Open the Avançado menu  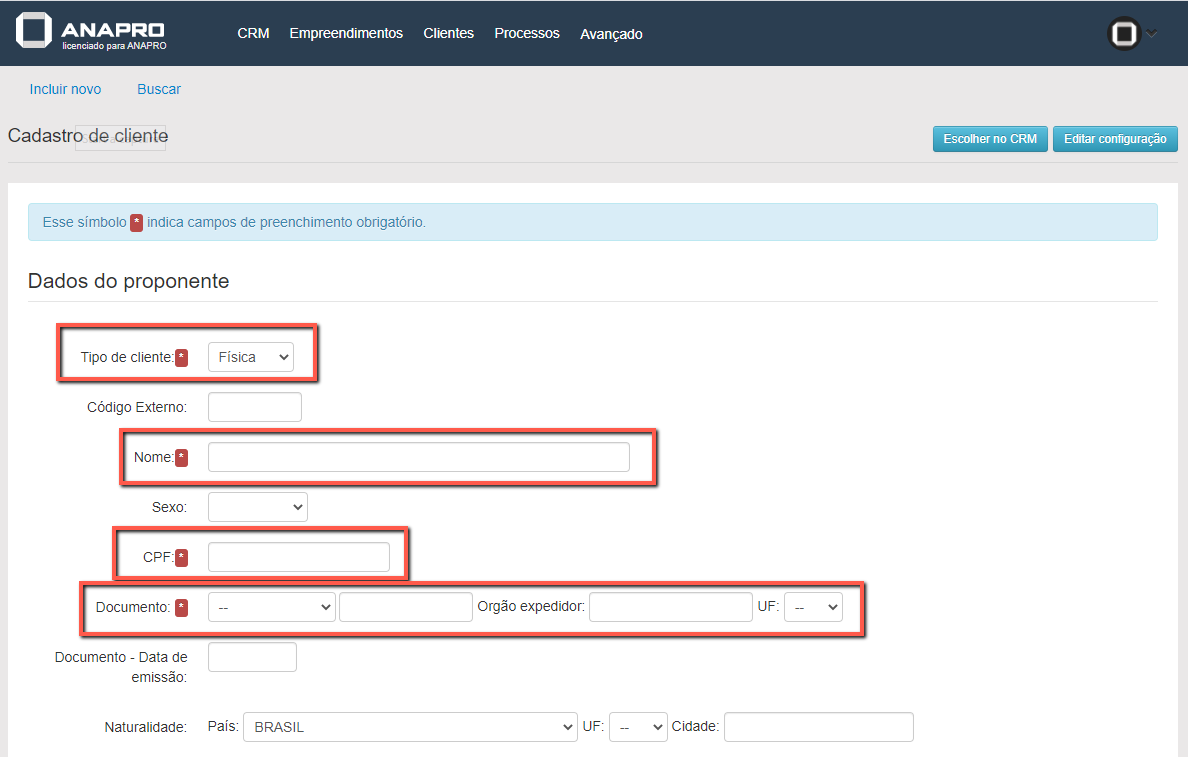pos(611,34)
